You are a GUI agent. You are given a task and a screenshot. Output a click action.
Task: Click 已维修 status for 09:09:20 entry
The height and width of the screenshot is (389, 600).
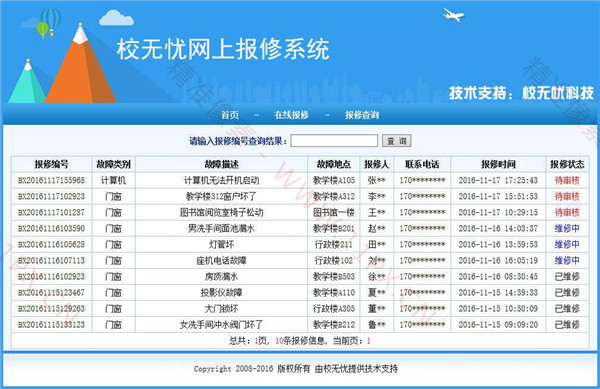tap(567, 325)
